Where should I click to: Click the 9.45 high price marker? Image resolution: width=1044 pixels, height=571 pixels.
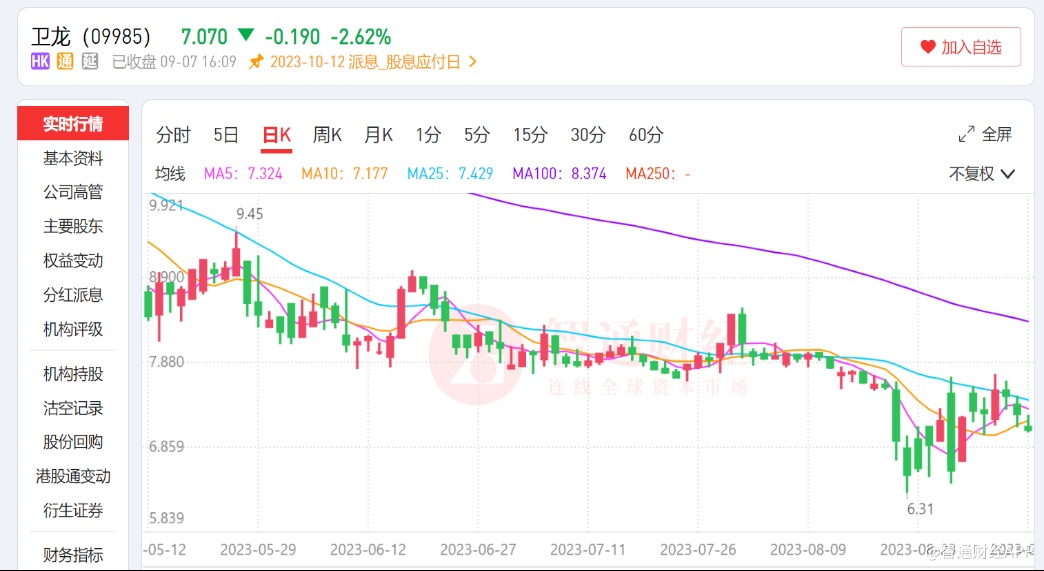pyautogui.click(x=250, y=214)
